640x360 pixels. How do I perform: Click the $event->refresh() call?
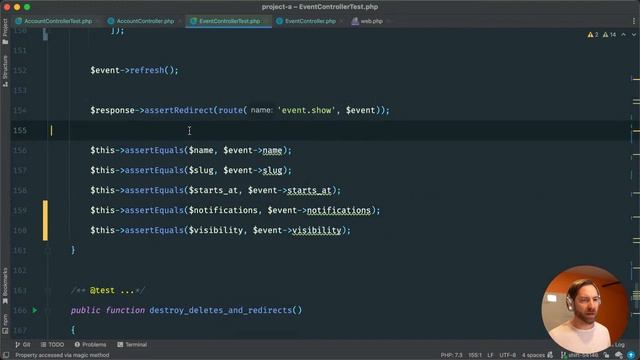click(x=134, y=70)
